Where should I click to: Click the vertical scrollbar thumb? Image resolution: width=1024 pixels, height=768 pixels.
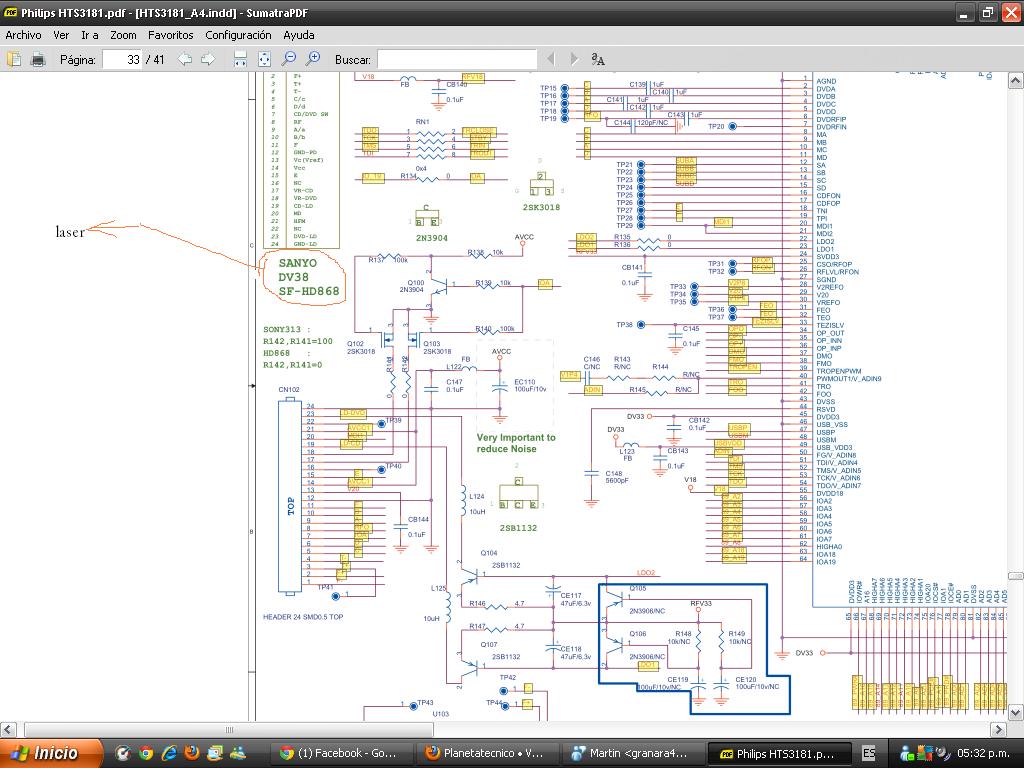[x=1016, y=575]
